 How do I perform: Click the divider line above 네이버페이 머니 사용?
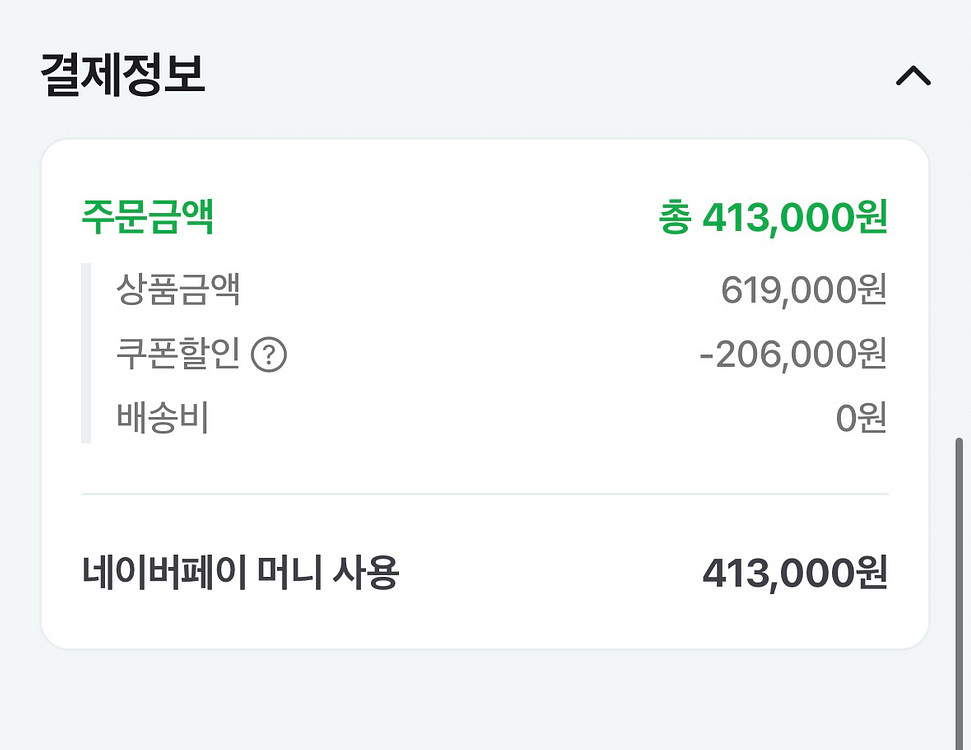point(485,491)
